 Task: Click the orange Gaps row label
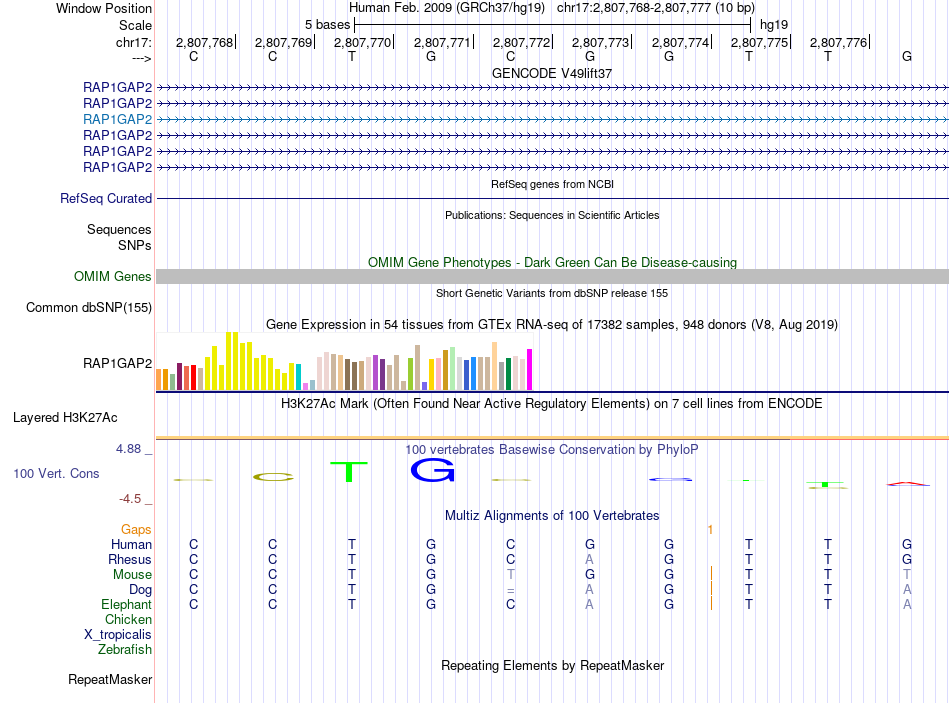pos(136,530)
